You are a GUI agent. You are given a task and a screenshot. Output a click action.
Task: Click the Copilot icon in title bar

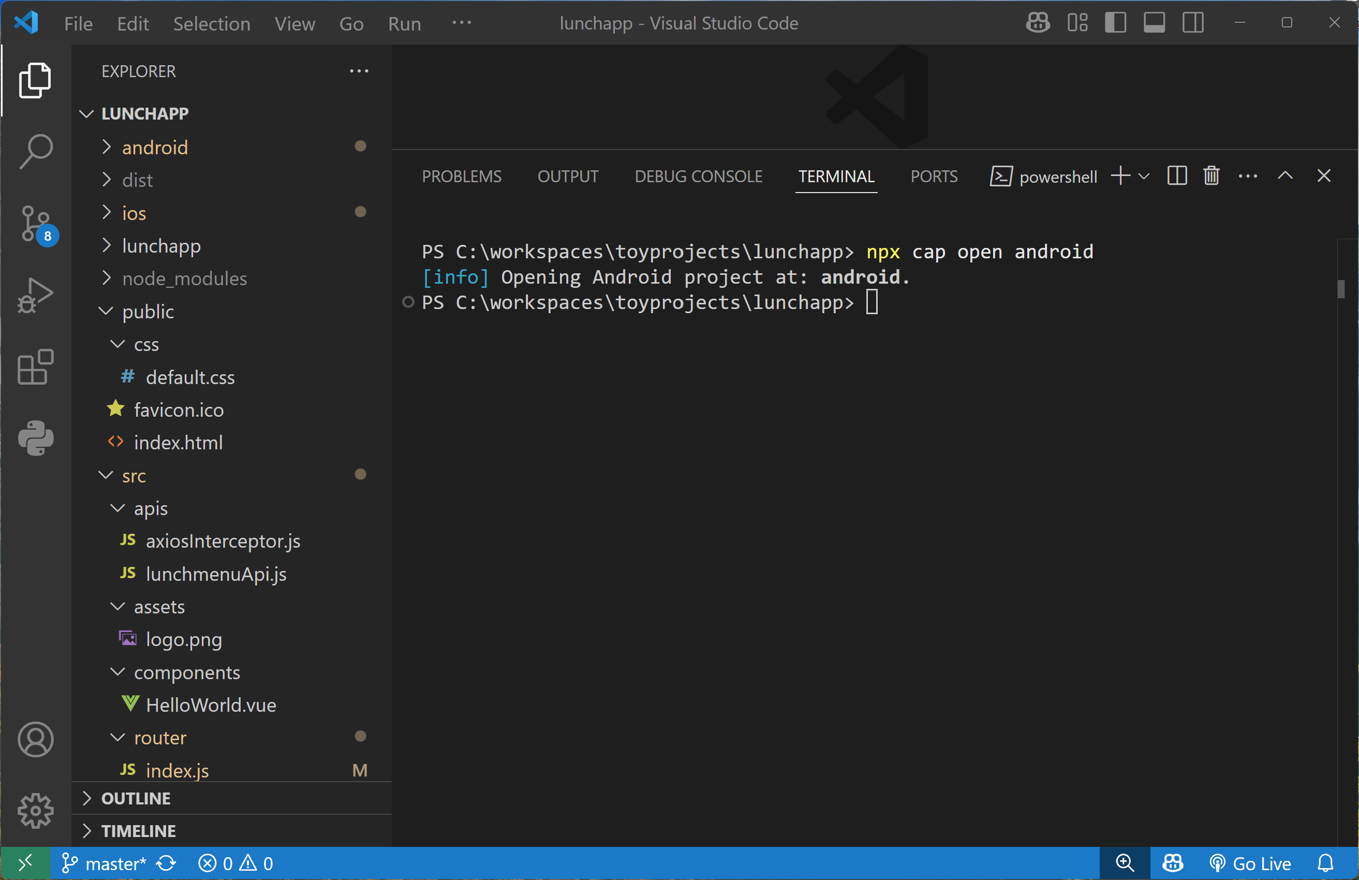point(1038,23)
